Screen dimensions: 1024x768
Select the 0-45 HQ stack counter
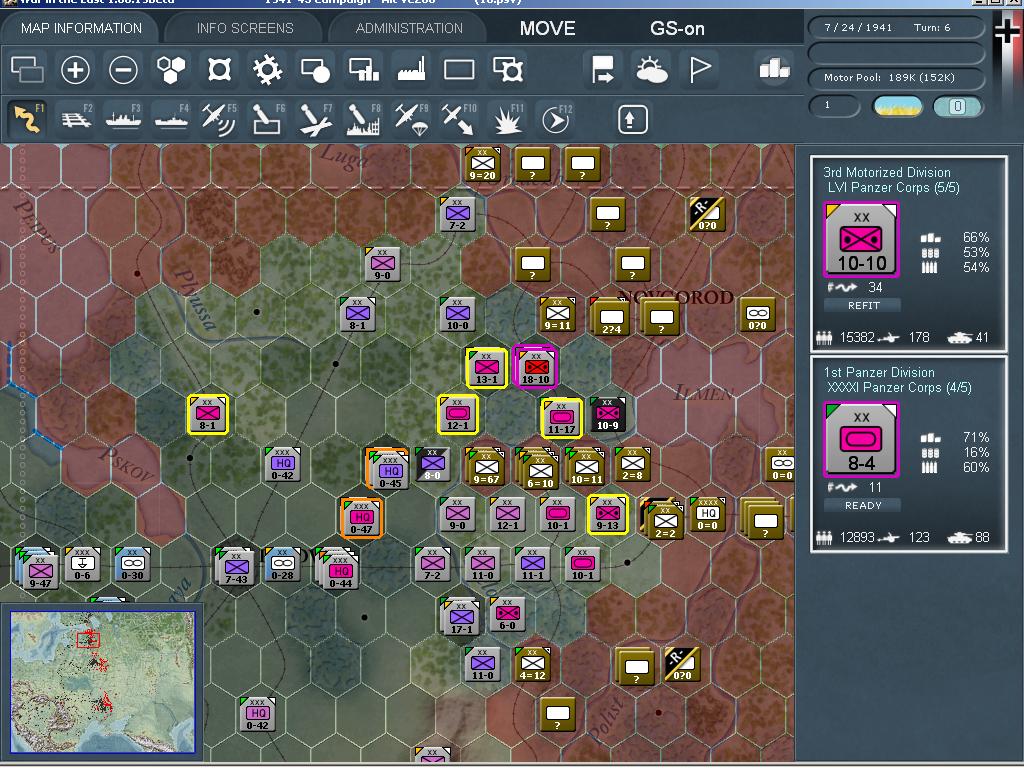pos(390,472)
